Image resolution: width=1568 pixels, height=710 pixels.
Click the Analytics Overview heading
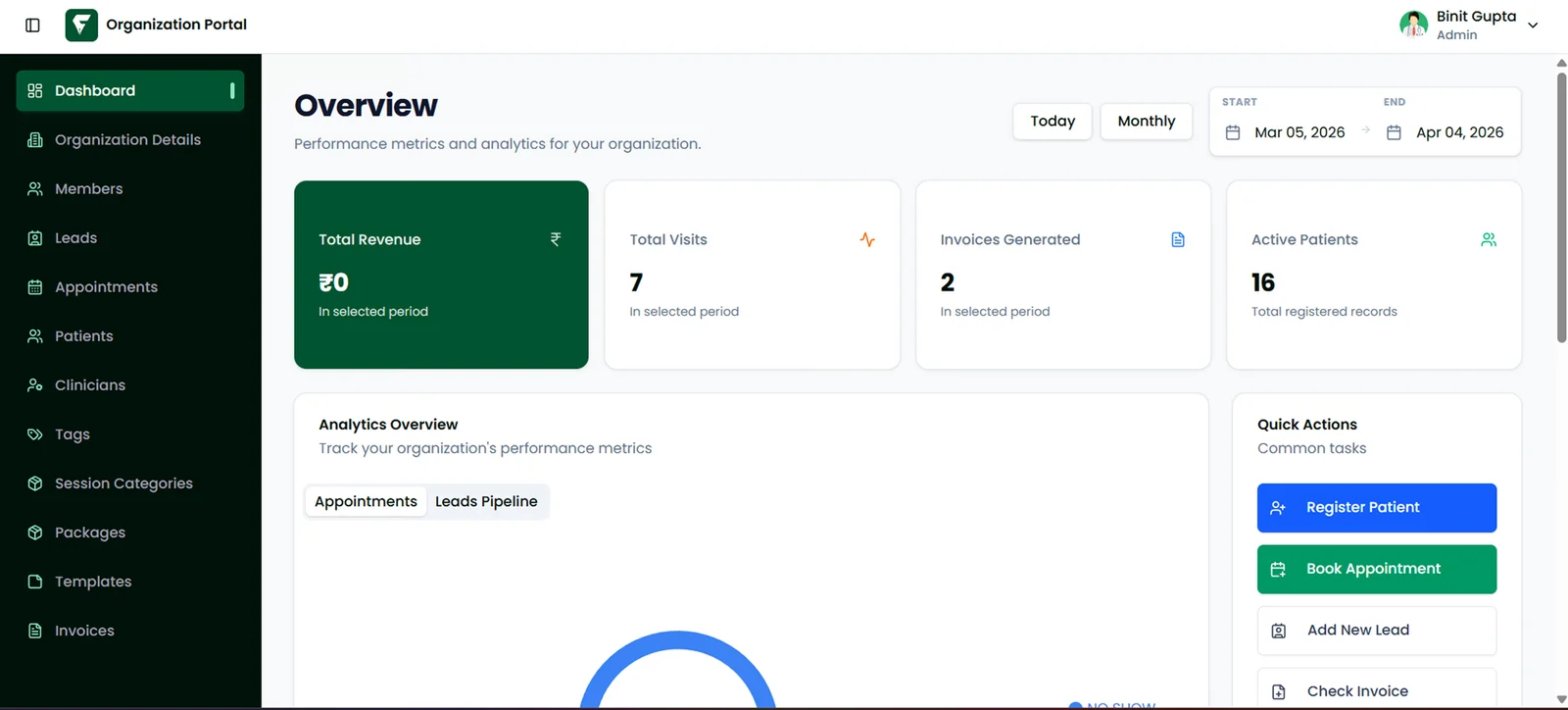click(388, 425)
